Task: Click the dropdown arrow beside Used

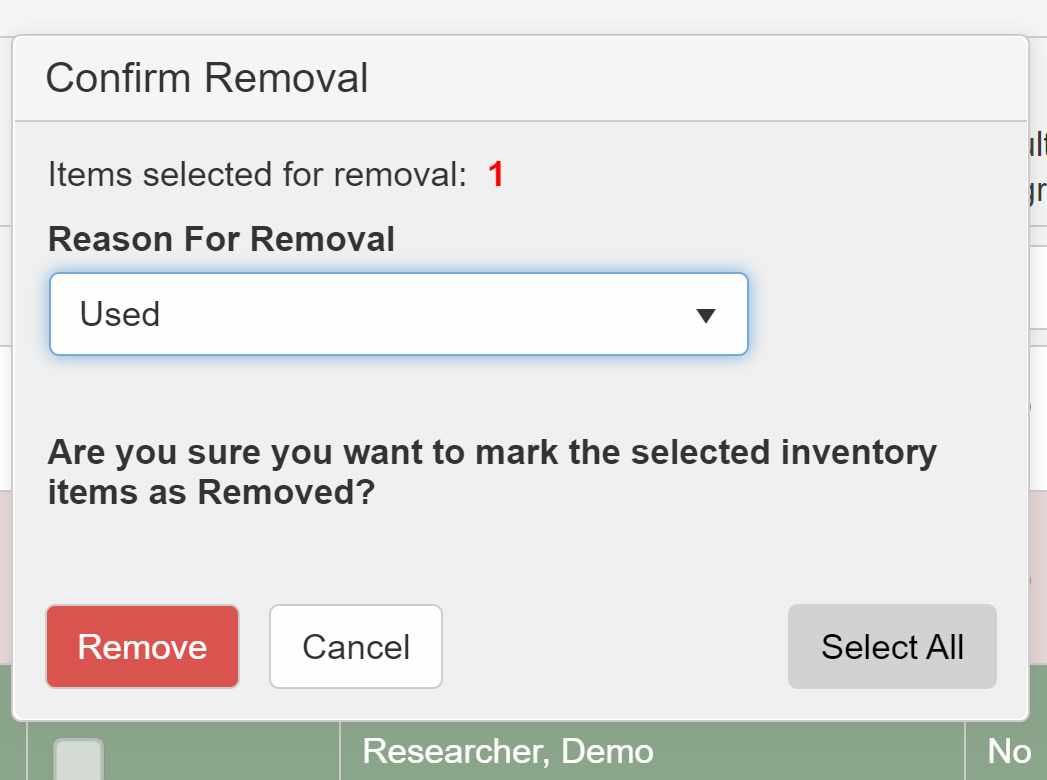Action: click(705, 316)
